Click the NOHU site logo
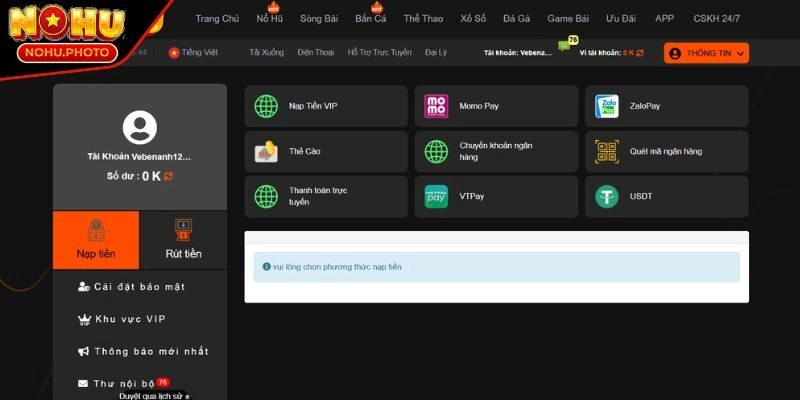The width and height of the screenshot is (800, 400). [67, 31]
